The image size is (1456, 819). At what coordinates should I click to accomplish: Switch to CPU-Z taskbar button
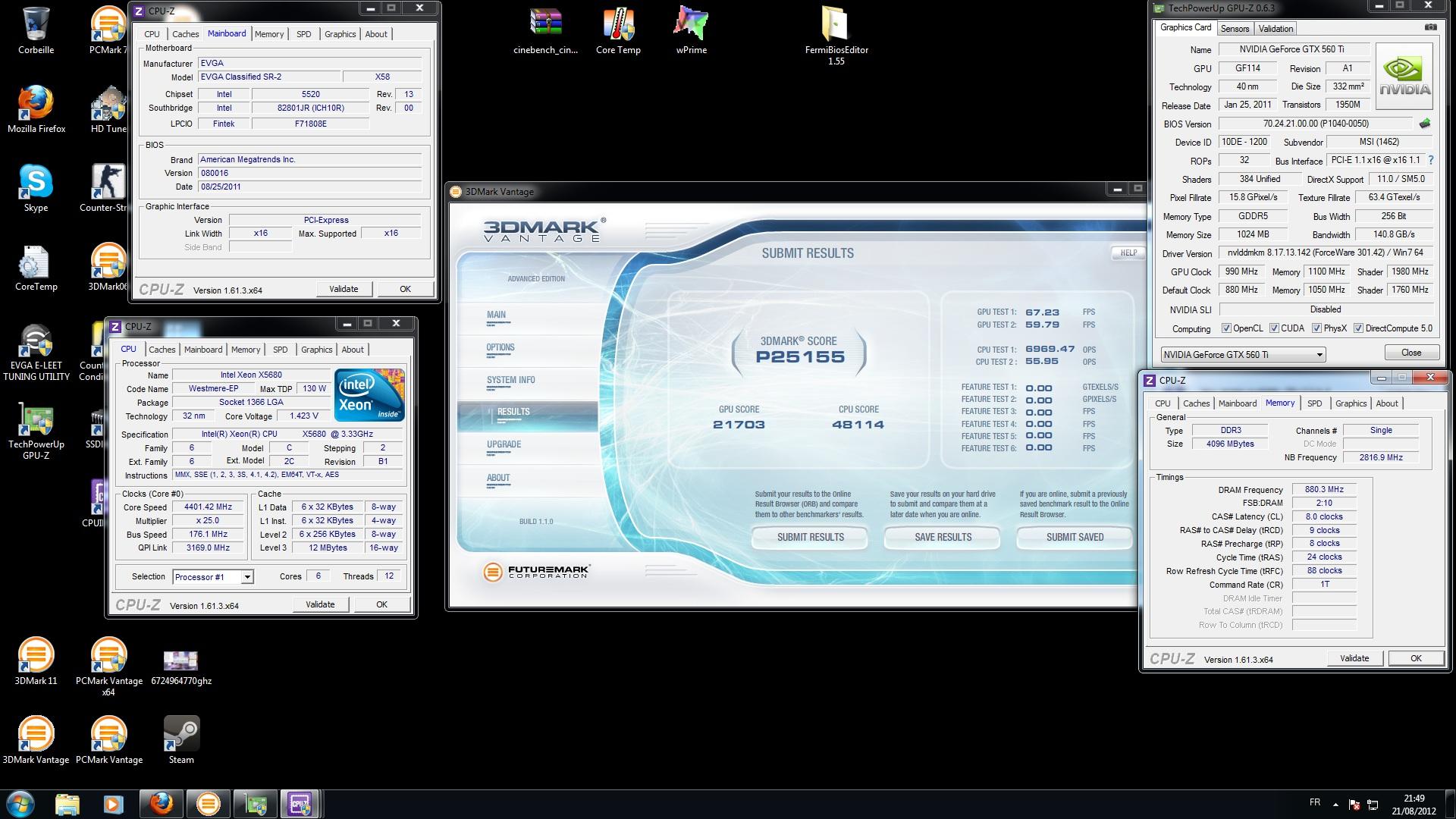300,804
